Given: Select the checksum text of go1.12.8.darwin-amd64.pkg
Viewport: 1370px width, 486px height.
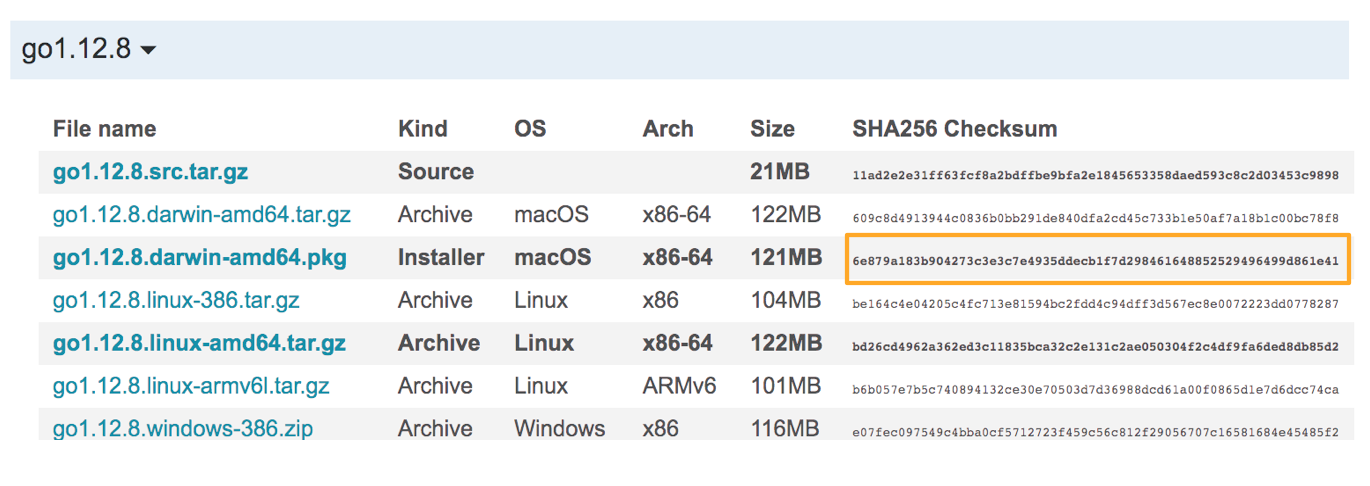Looking at the screenshot, I should tap(1095, 261).
